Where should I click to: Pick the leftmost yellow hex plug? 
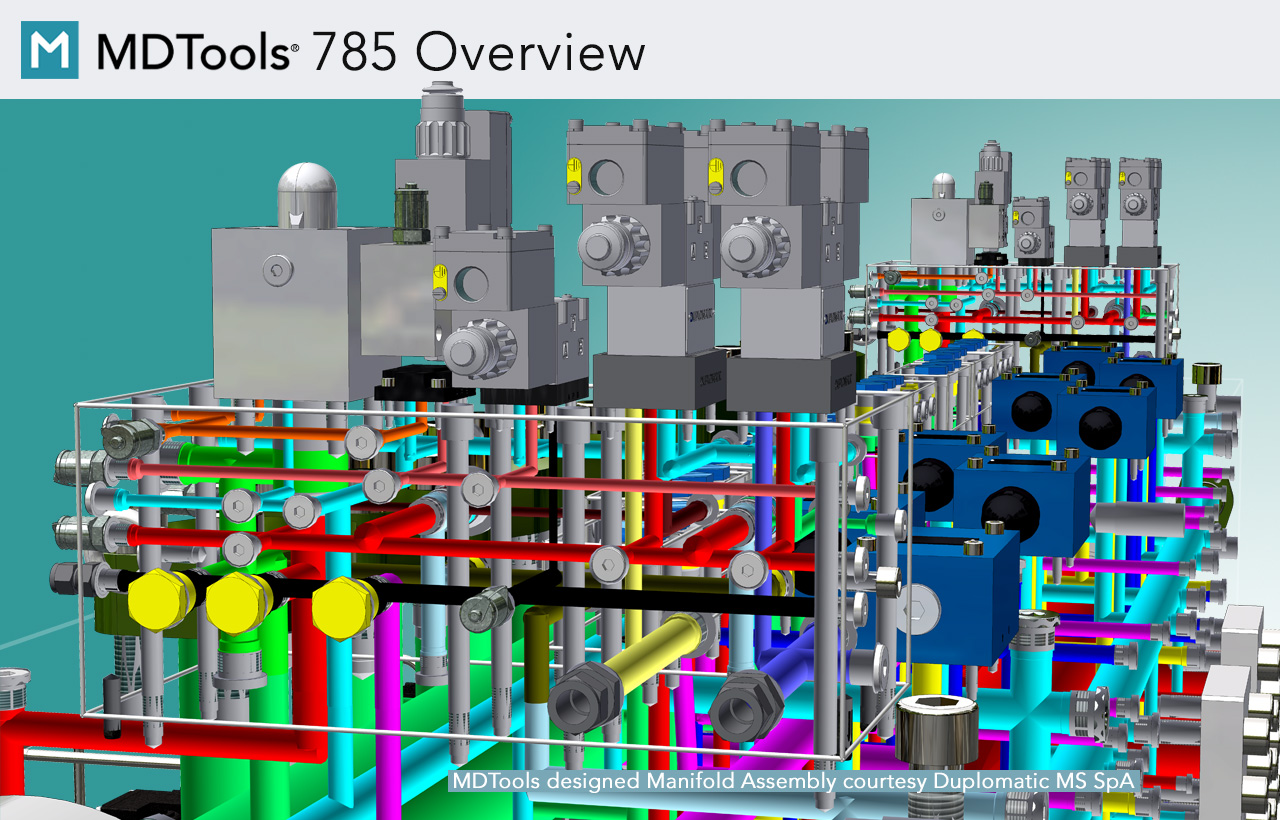[155, 600]
